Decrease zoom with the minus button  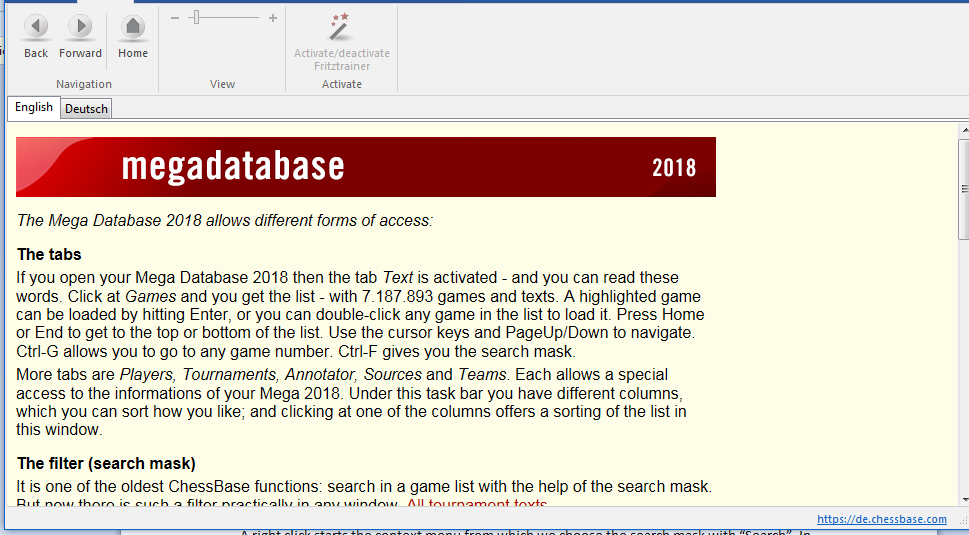click(x=175, y=19)
